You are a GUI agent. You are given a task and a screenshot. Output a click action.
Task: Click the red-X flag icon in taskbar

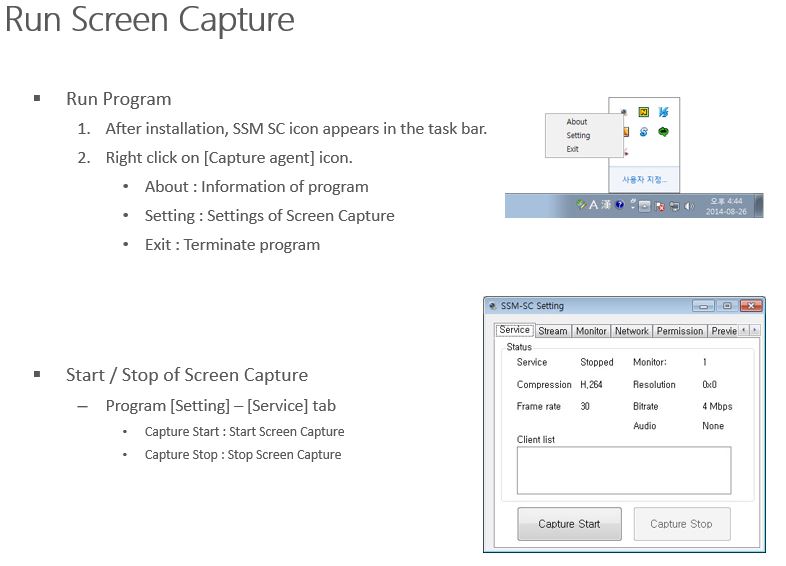tap(659, 206)
